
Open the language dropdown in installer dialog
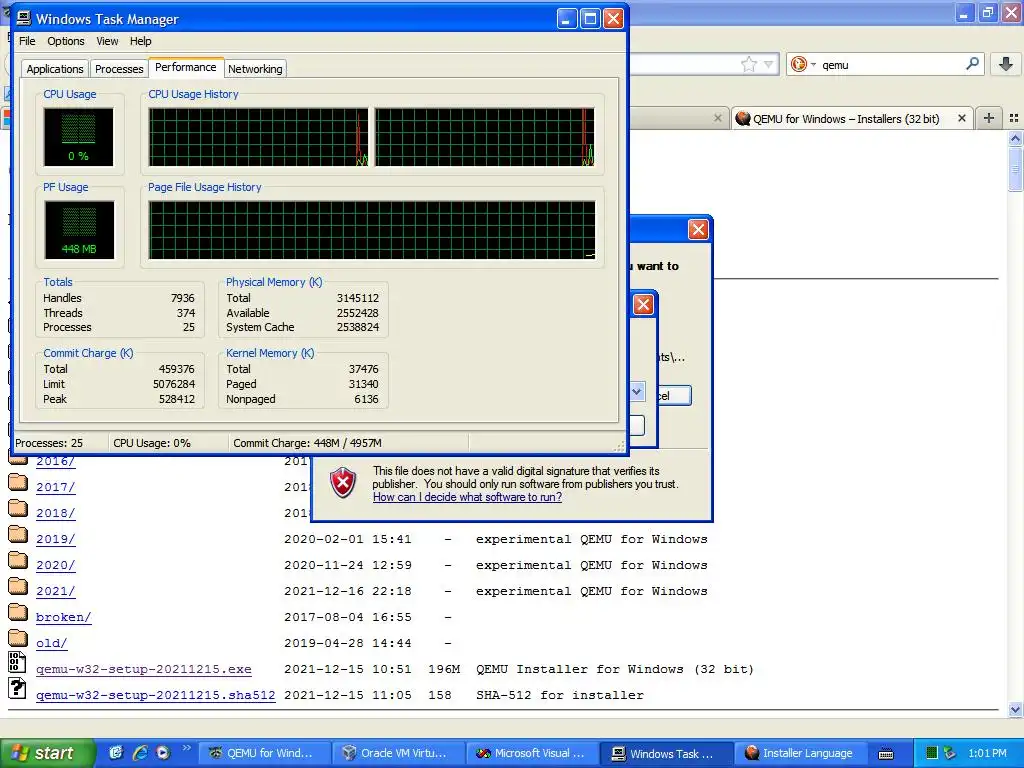[637, 392]
